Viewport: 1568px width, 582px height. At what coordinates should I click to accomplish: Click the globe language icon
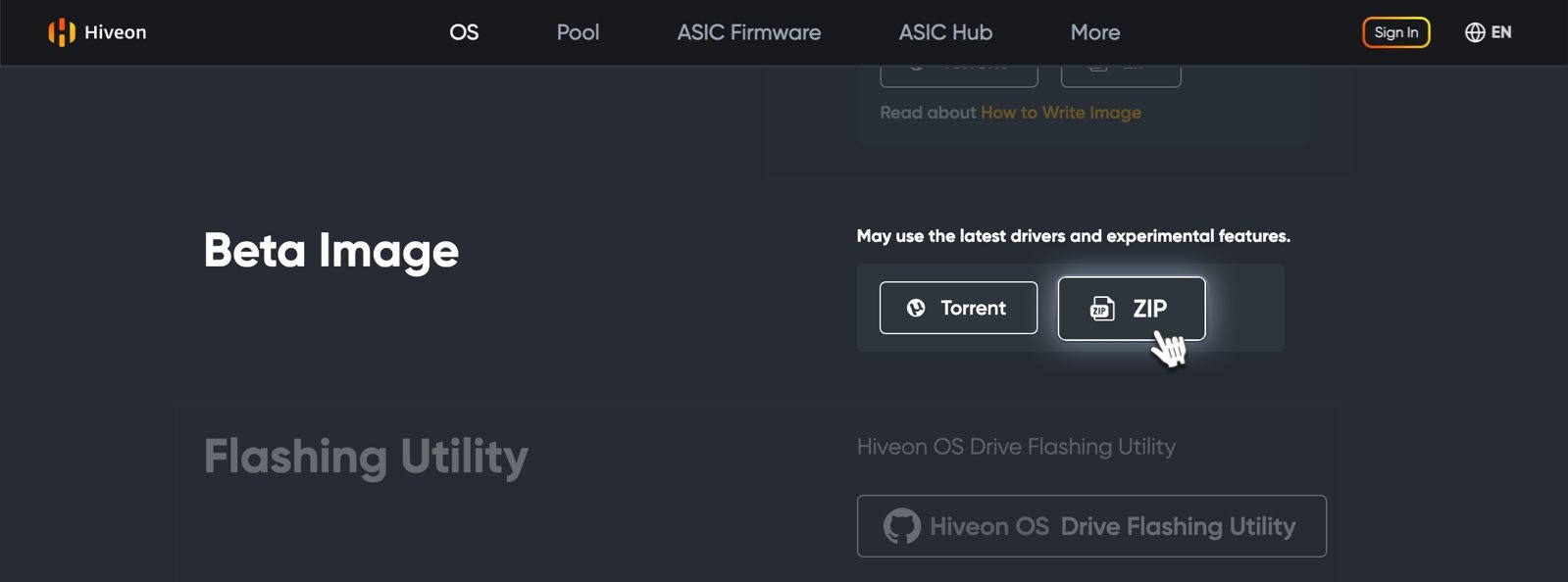[1475, 32]
